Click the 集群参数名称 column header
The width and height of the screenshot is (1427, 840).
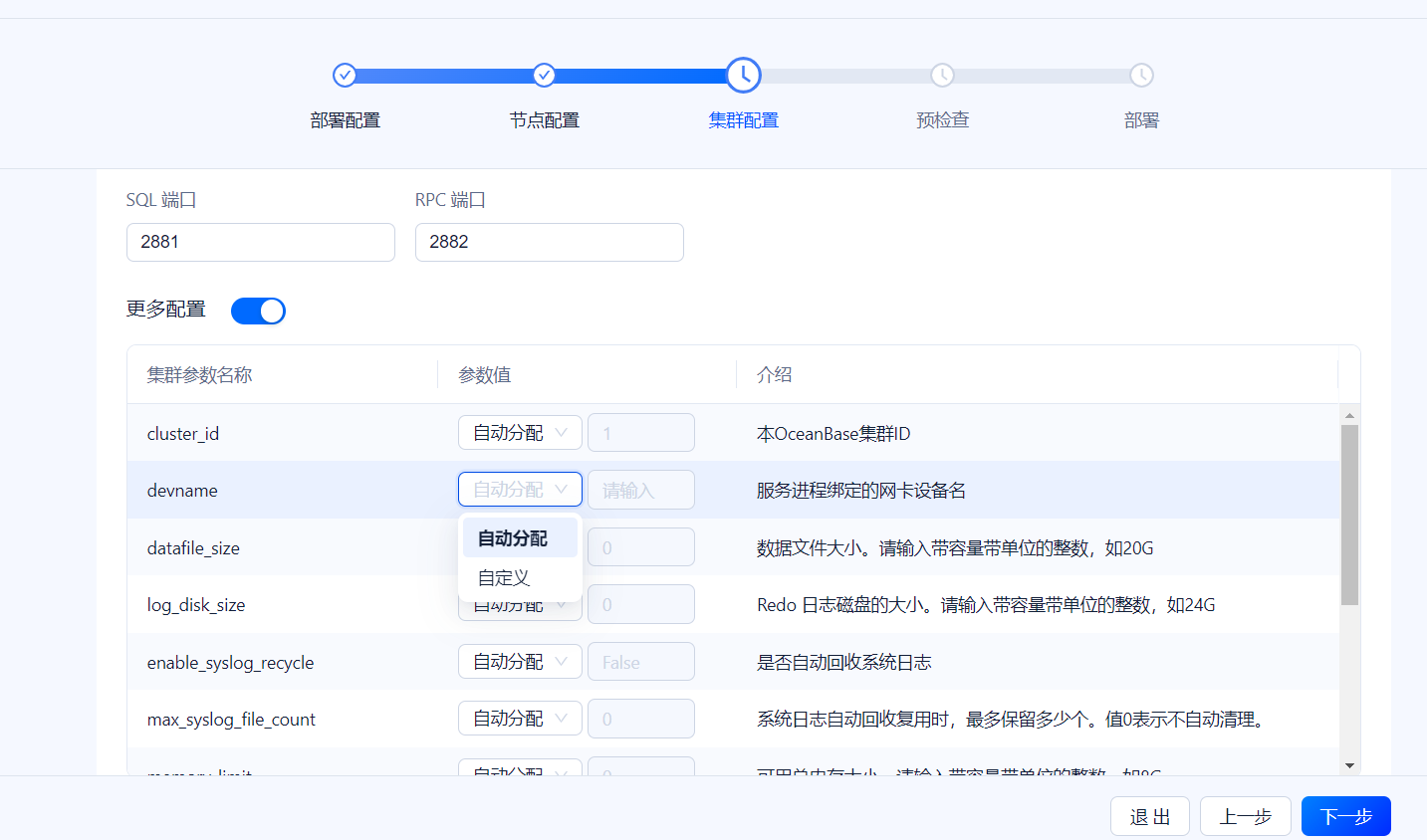pos(200,375)
